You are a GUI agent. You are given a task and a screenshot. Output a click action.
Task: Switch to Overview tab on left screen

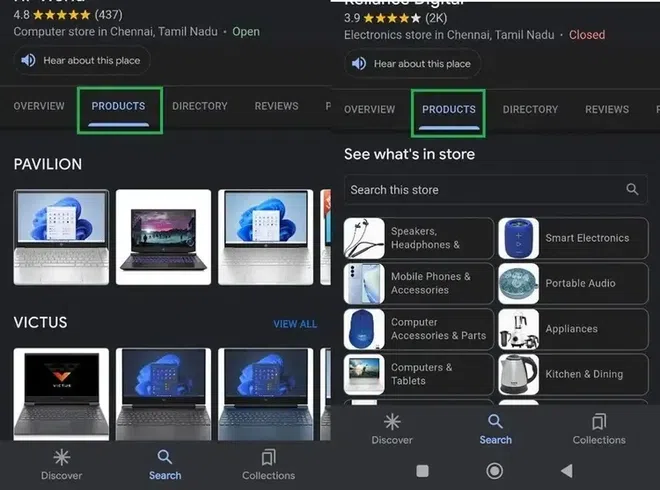coord(39,106)
